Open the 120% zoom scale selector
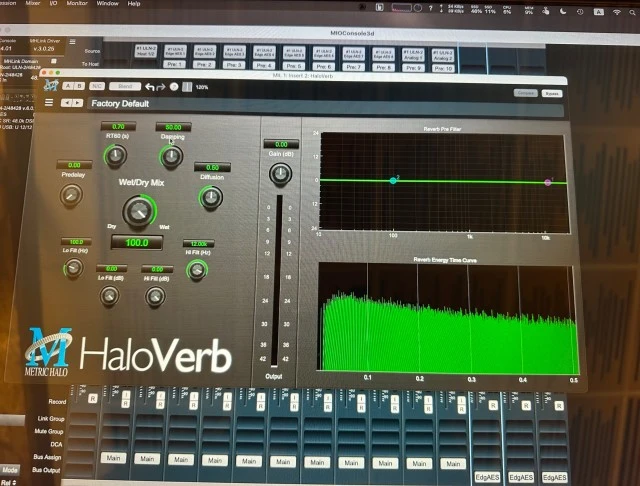 (x=202, y=87)
